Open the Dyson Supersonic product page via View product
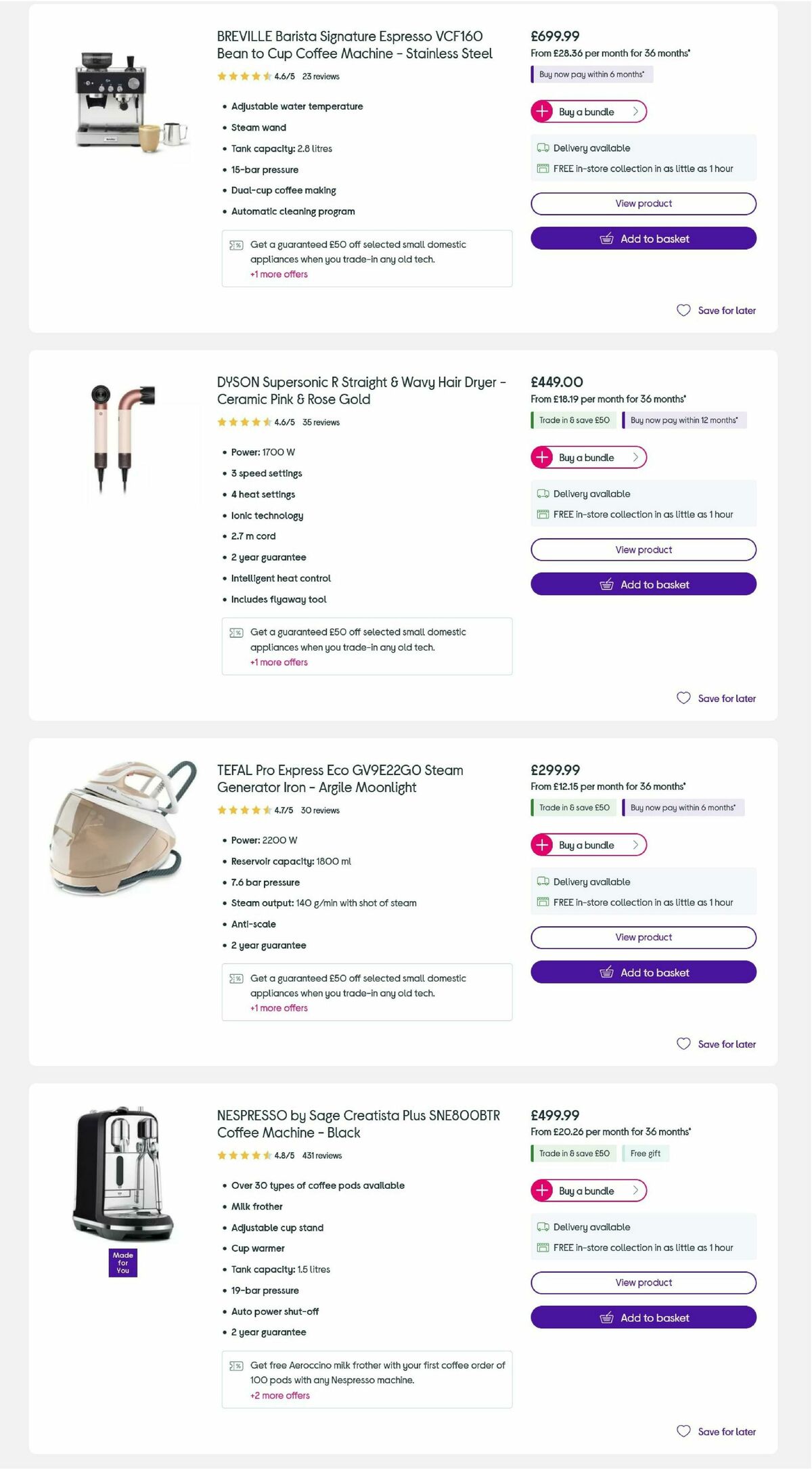This screenshot has height=1469, width=812. point(643,549)
